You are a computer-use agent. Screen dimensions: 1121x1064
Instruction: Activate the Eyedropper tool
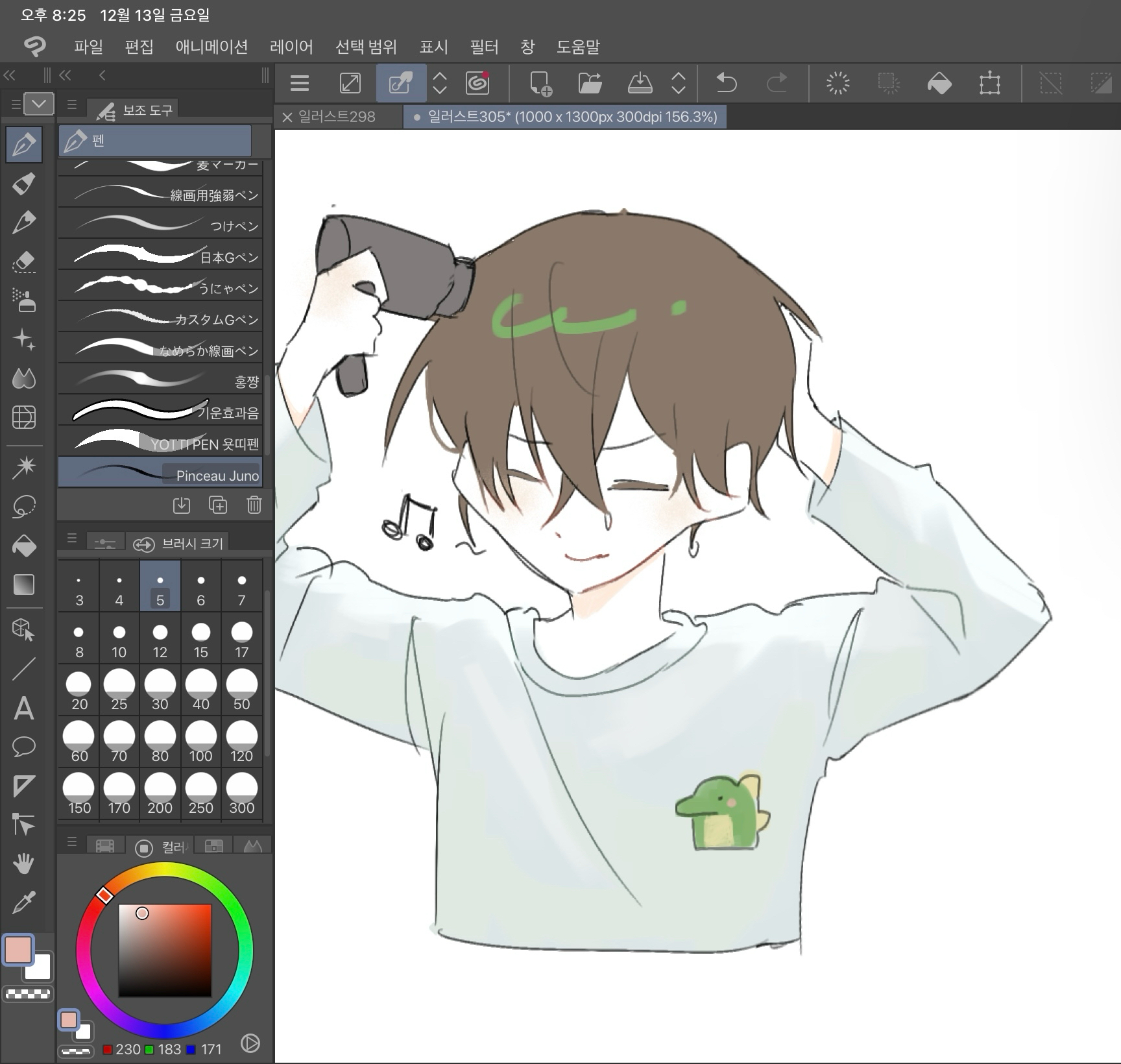click(x=24, y=902)
